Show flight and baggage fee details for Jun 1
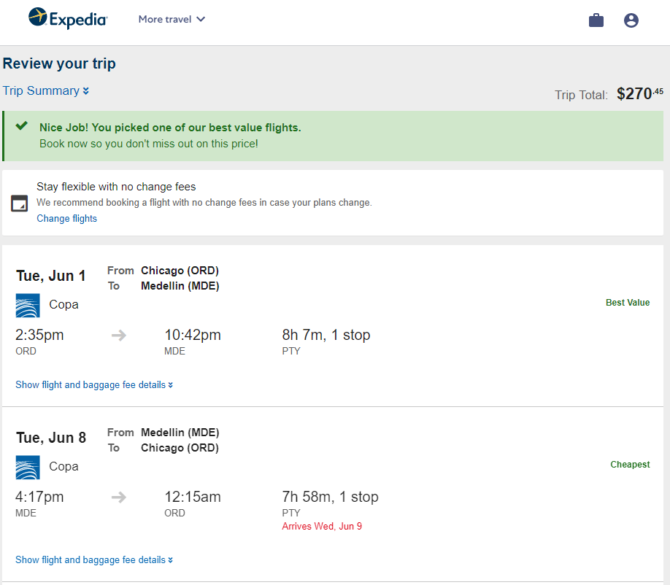 [94, 385]
